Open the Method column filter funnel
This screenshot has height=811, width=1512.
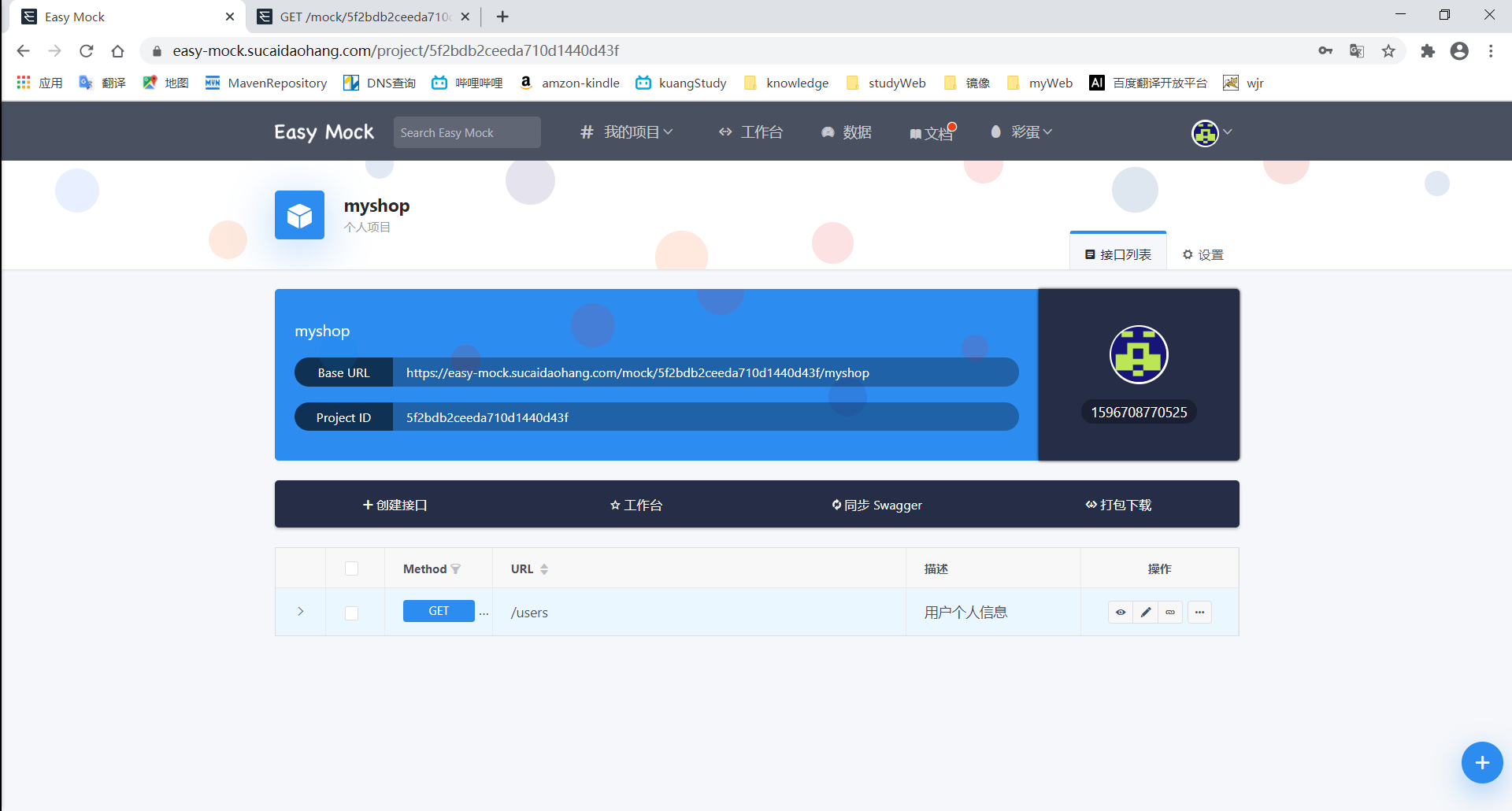(457, 568)
